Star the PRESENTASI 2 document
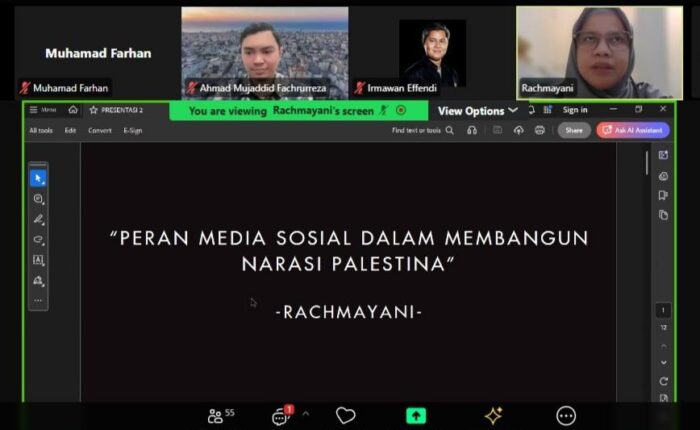 (93, 110)
